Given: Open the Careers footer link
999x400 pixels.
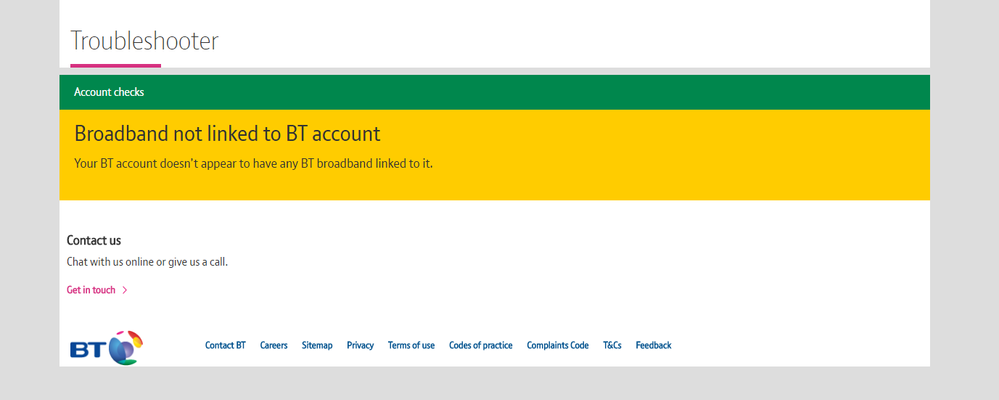Looking at the screenshot, I should 273,345.
